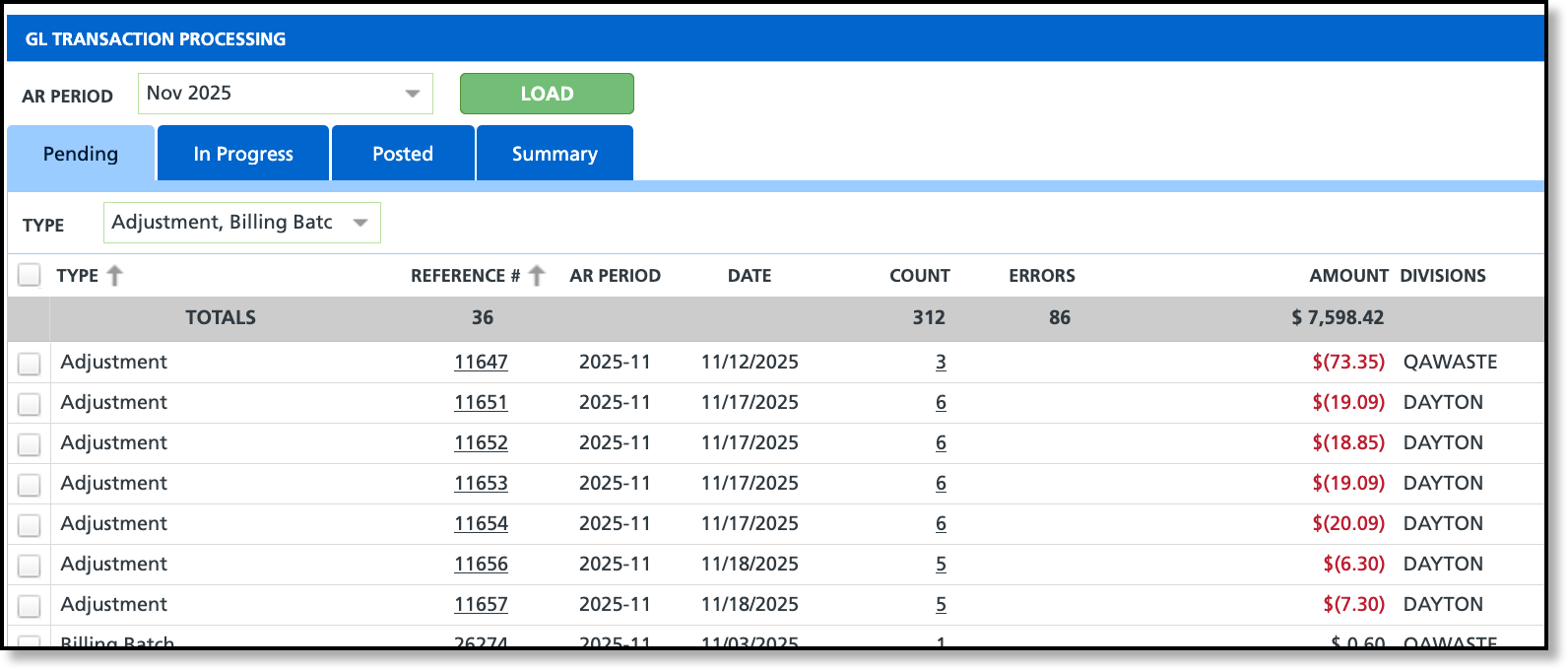Check the box for Adjustment 11647 row

click(x=30, y=364)
